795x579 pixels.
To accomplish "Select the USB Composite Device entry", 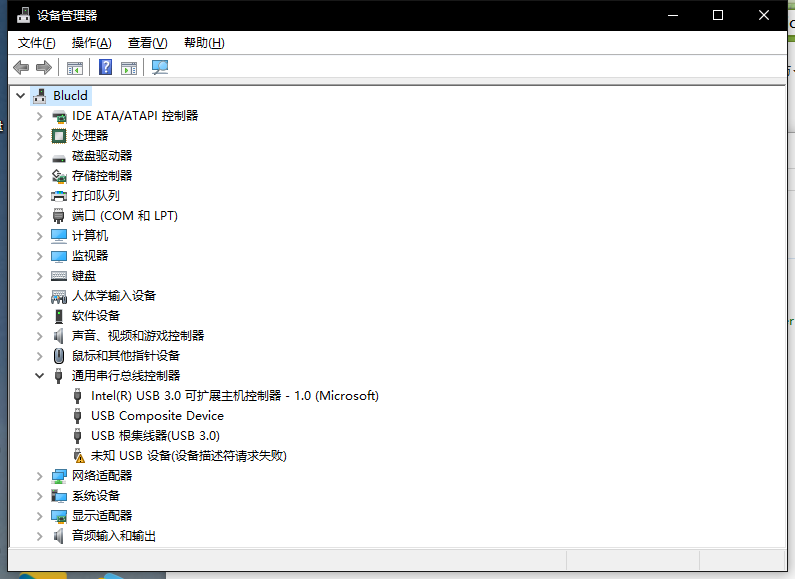I will coord(157,416).
